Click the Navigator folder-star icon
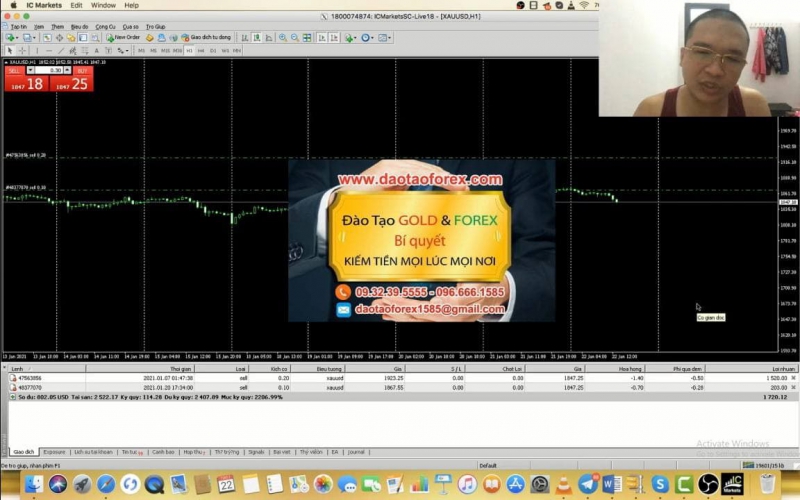 pyautogui.click(x=71, y=38)
